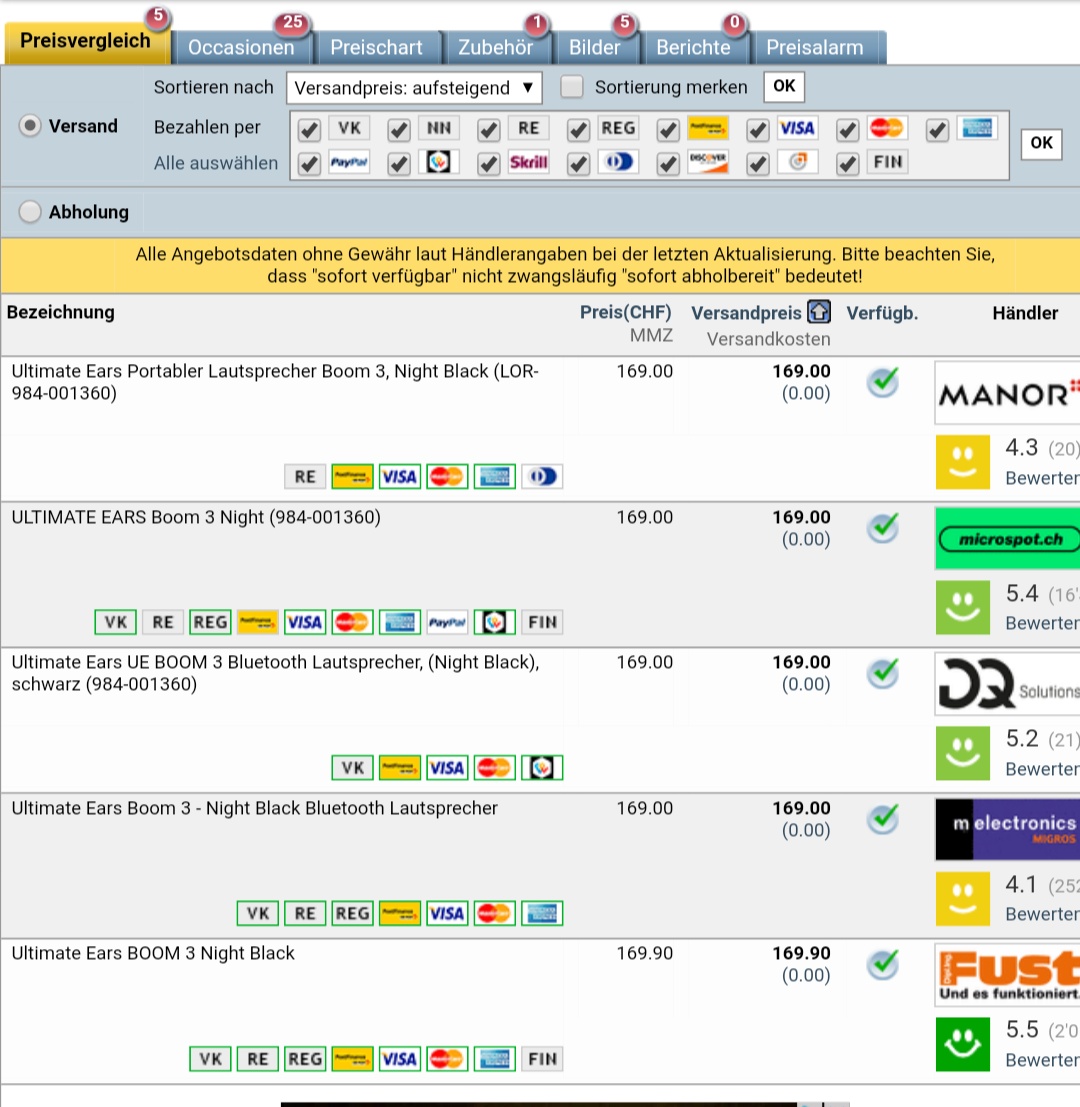Open the Sortieren nach dropdown

[414, 88]
